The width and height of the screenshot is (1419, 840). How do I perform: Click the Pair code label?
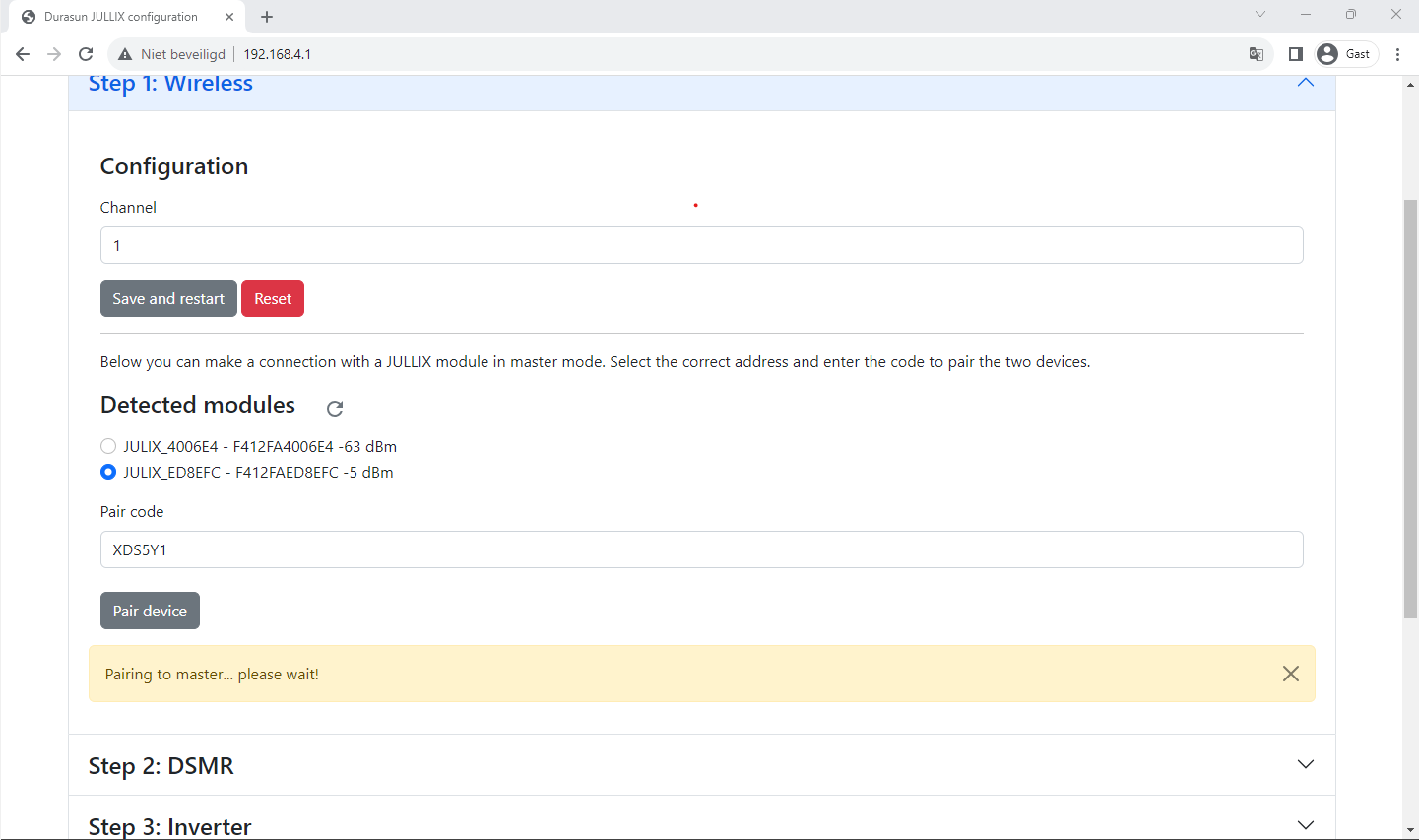[x=132, y=511]
